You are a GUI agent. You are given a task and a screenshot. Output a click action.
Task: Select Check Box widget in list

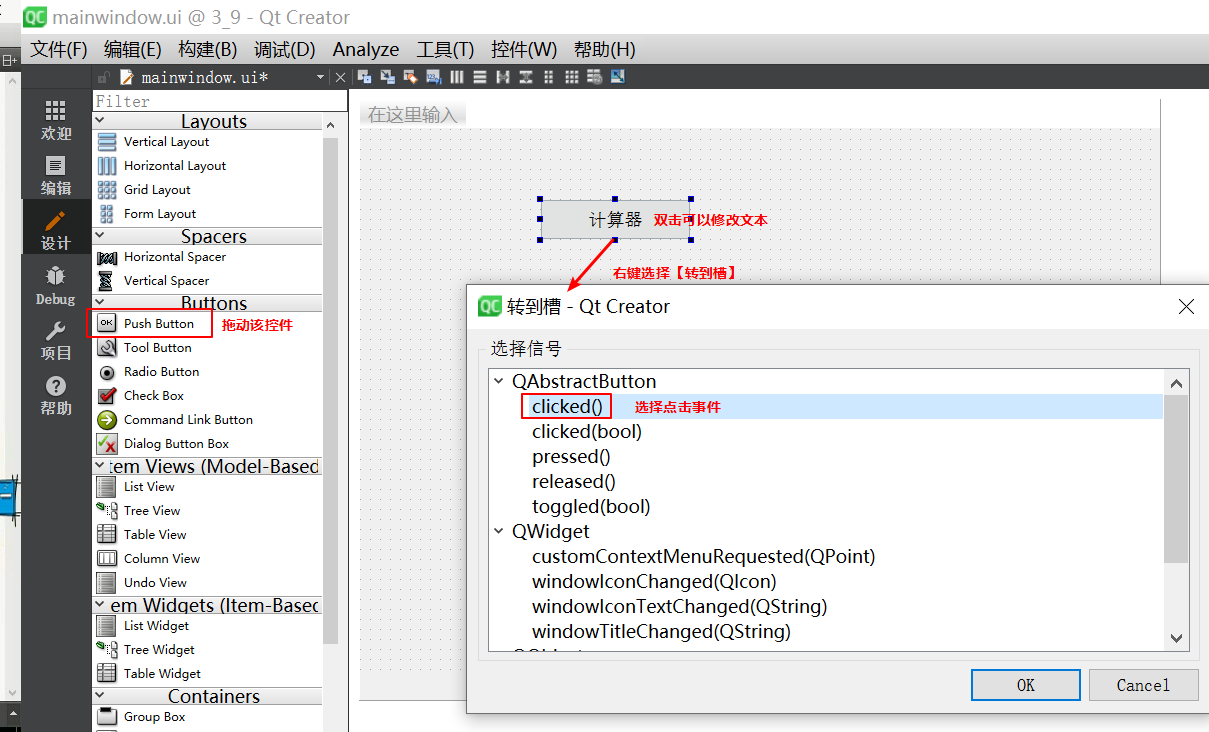(x=153, y=396)
